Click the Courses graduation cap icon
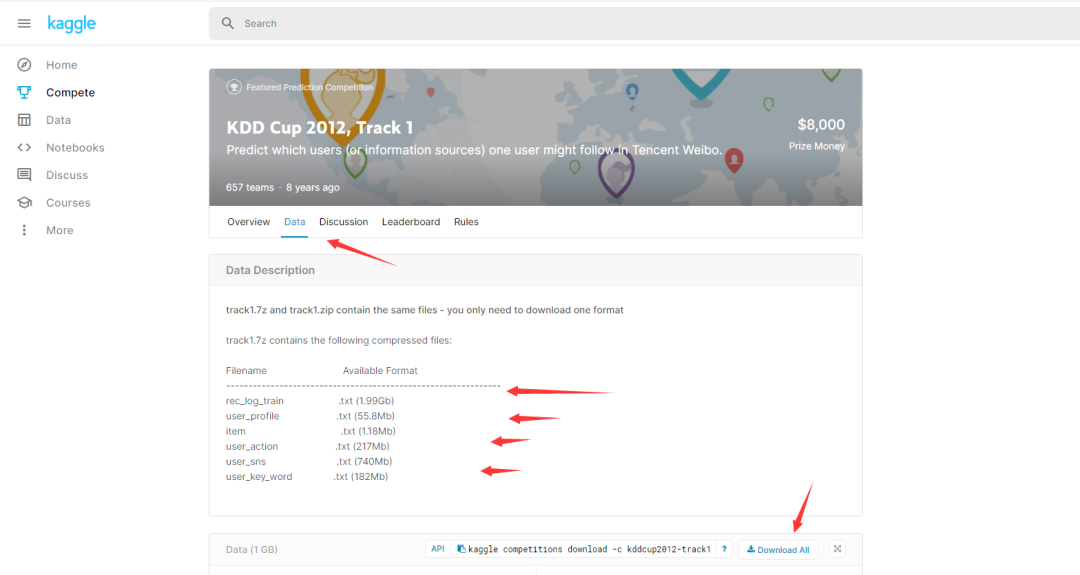 click(x=24, y=202)
